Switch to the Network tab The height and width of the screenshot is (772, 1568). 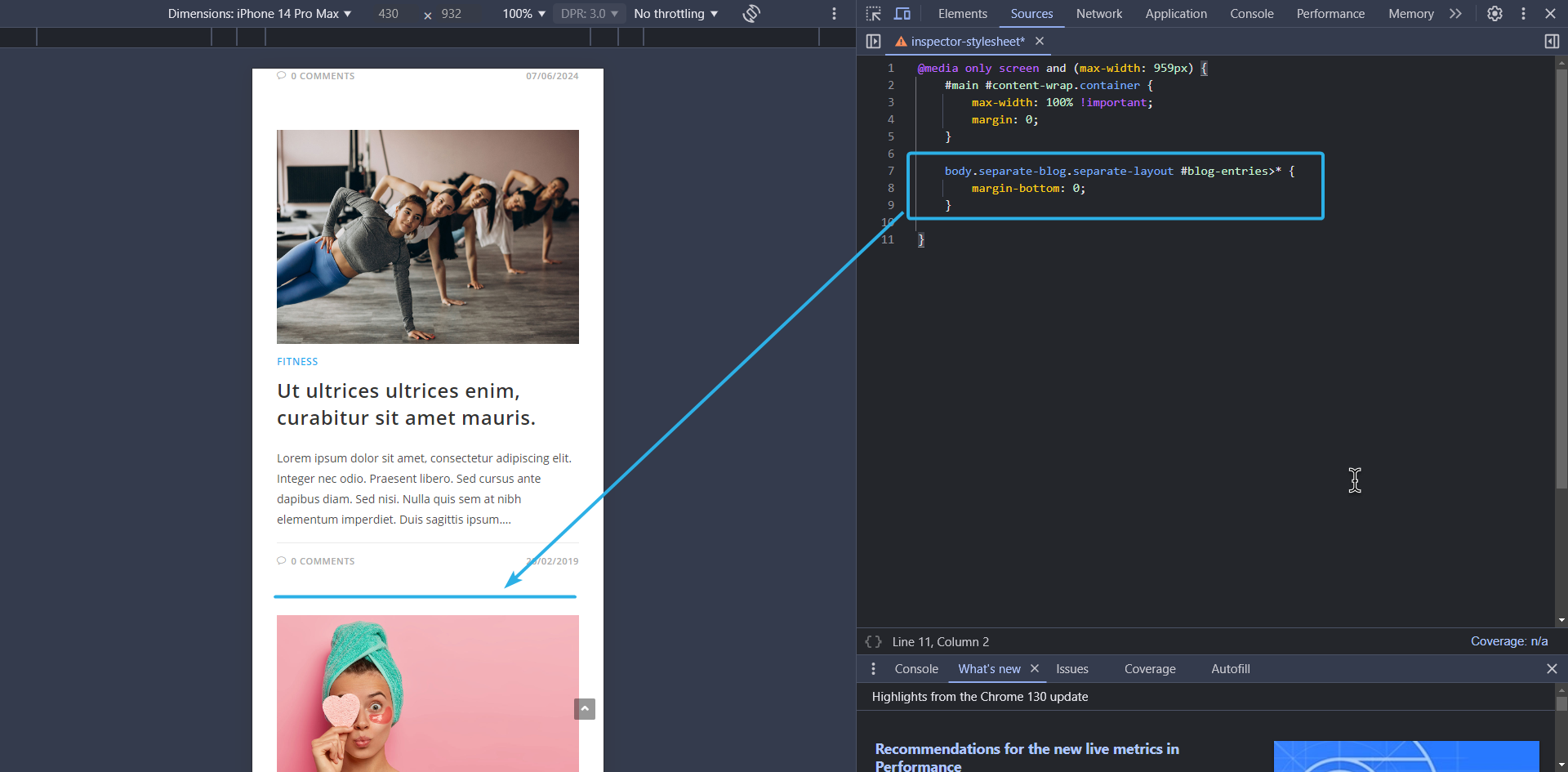(1099, 14)
